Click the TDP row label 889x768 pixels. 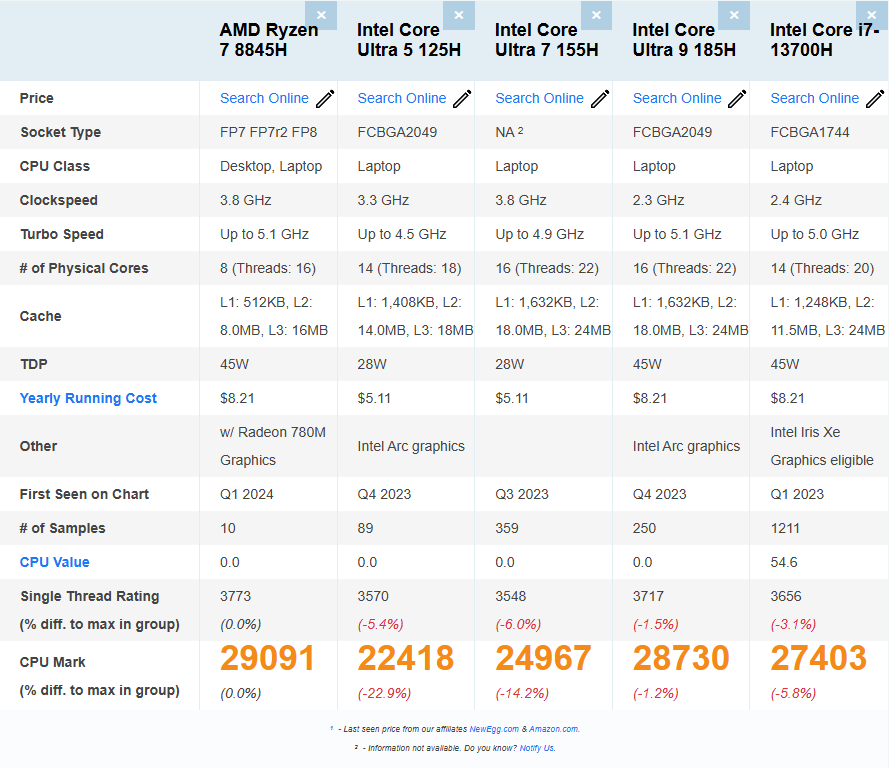tap(33, 364)
